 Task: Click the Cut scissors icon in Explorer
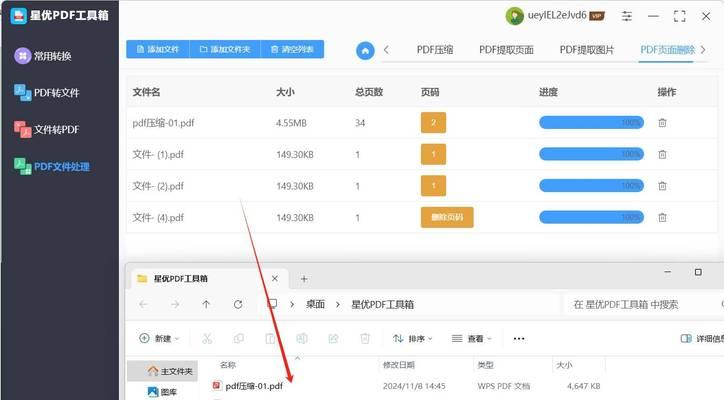207,339
